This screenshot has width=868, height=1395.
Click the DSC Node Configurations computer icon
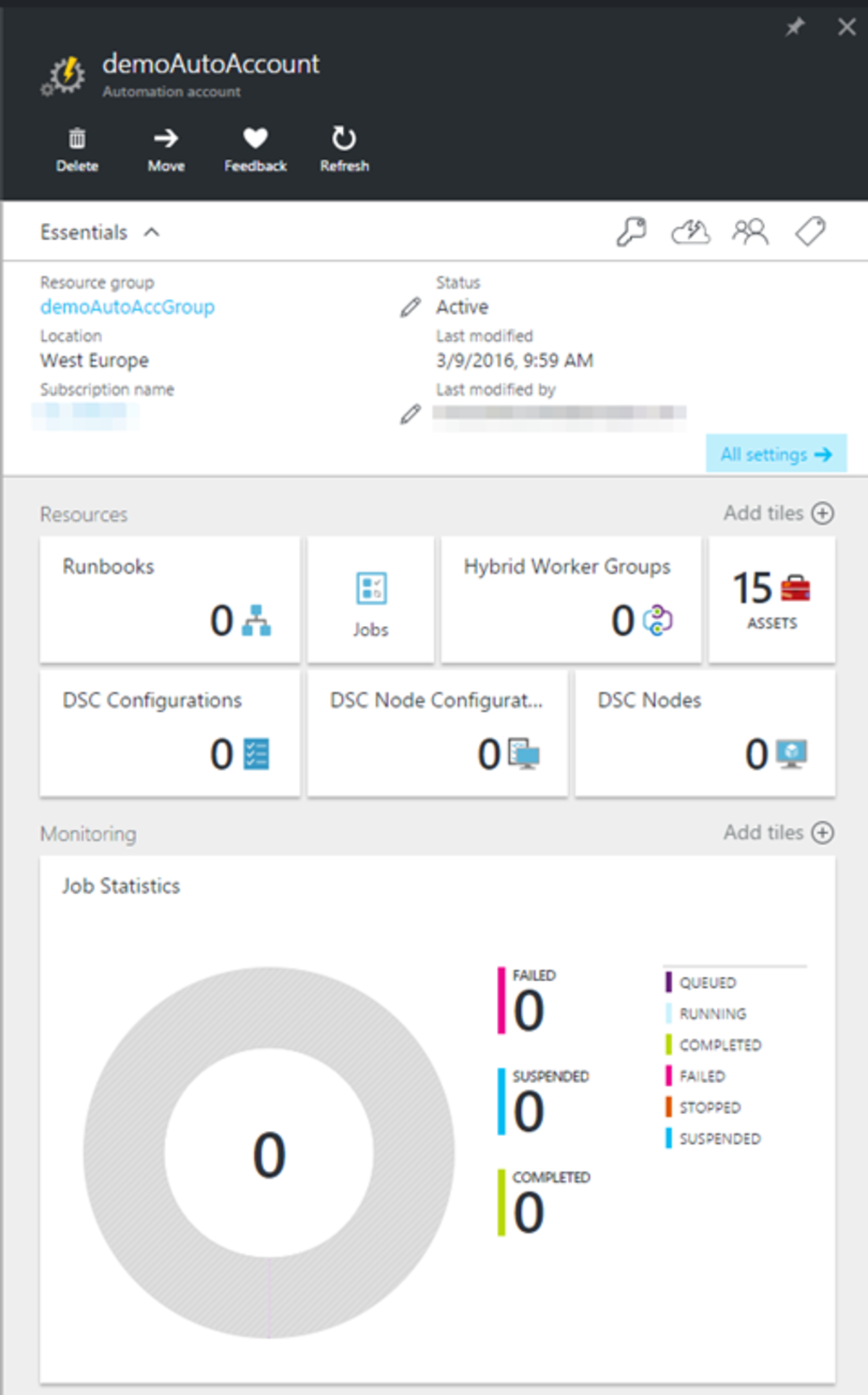[x=524, y=754]
